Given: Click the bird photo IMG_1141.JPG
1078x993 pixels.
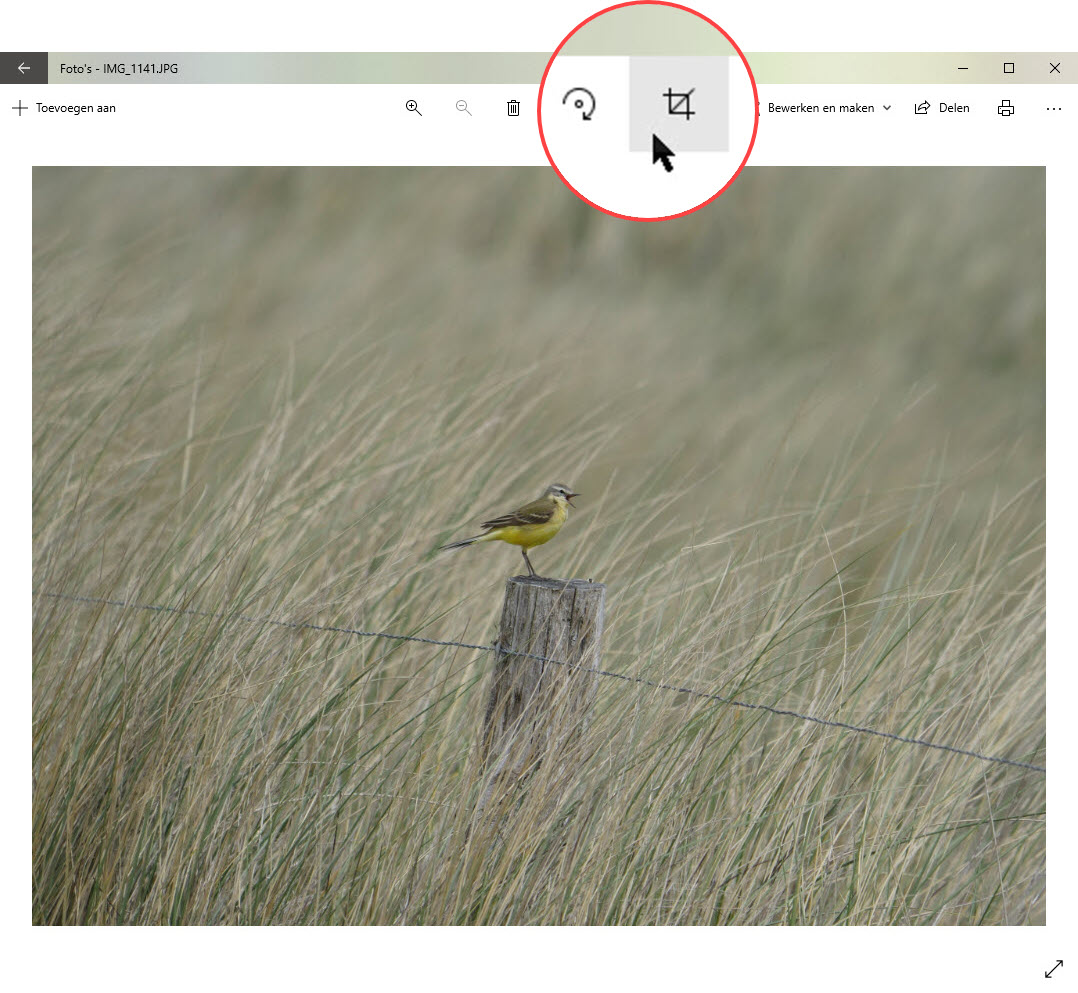Looking at the screenshot, I should click(539, 545).
